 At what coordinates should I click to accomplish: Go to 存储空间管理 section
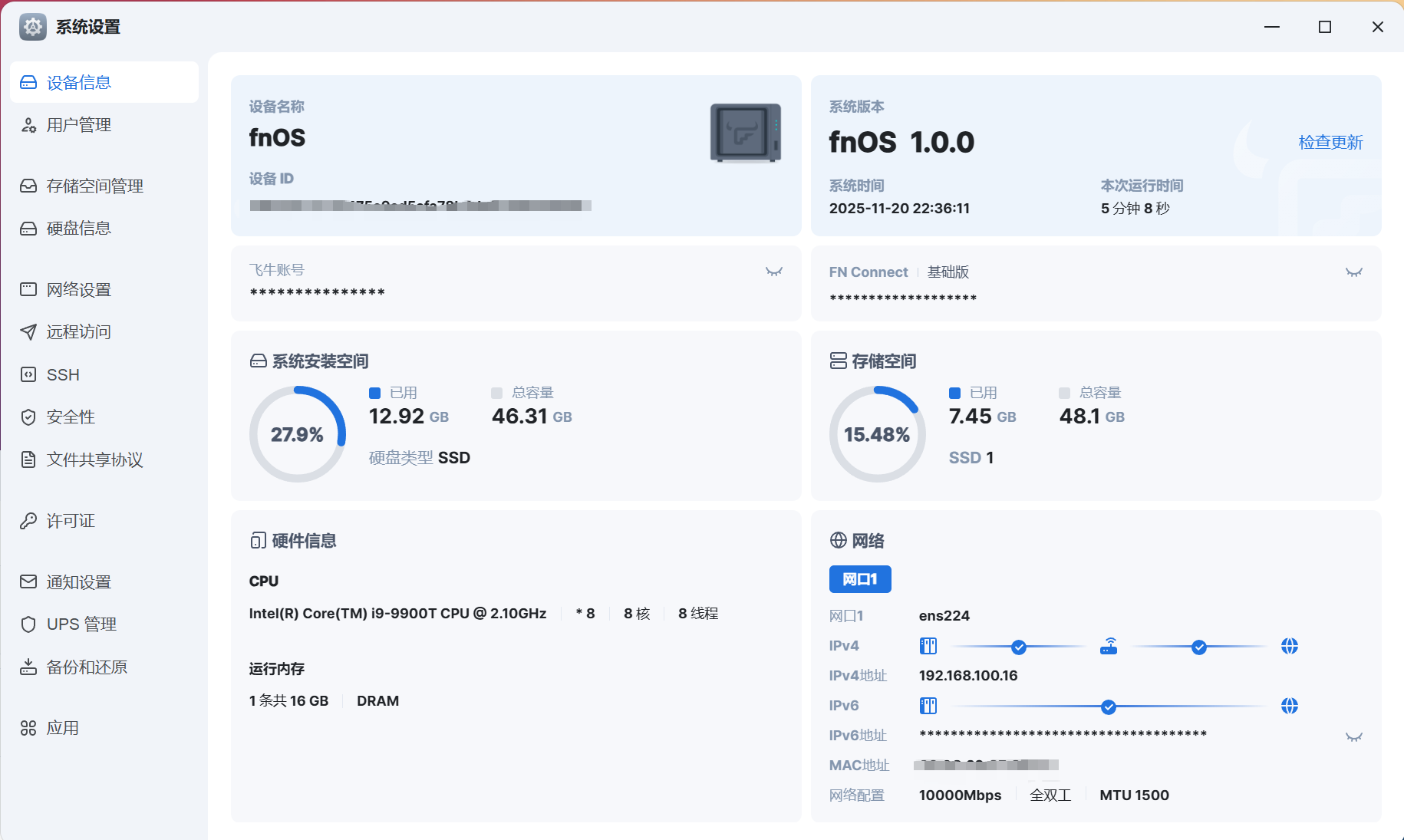[94, 186]
